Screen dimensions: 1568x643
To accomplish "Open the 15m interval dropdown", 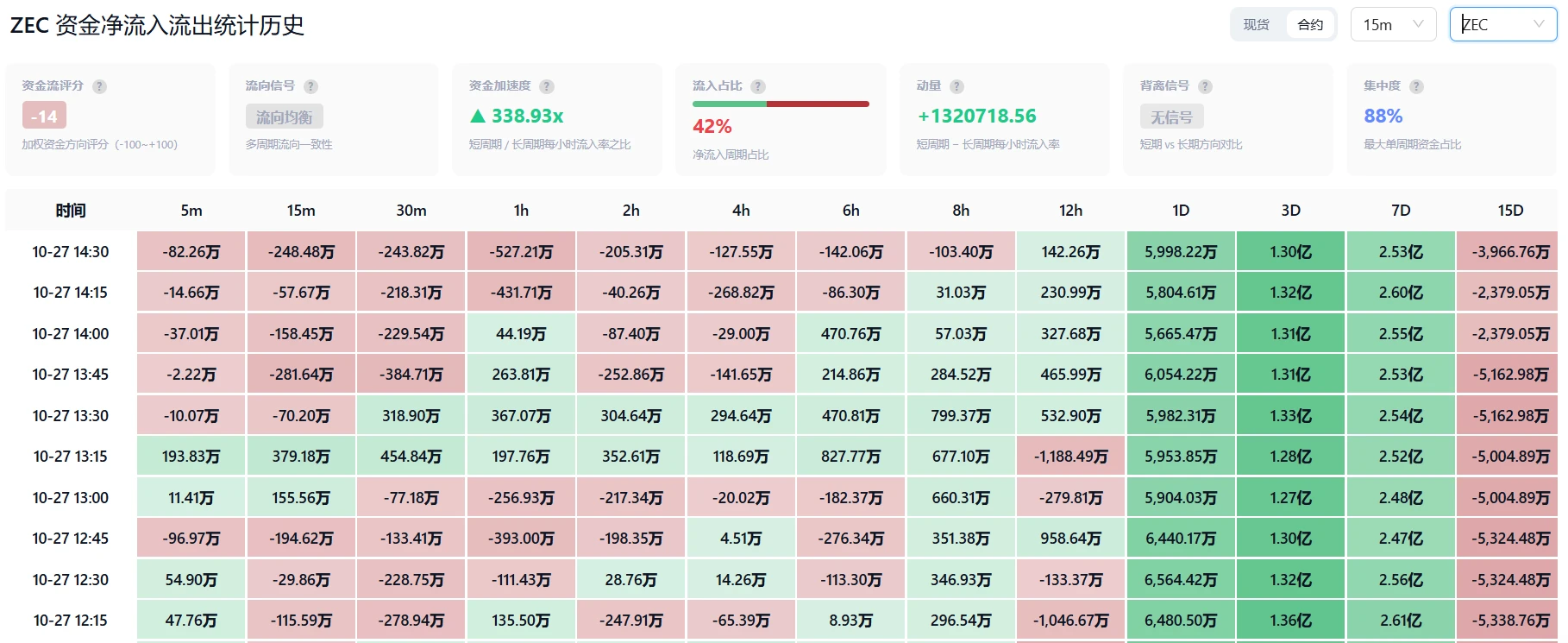I will pos(1393,24).
